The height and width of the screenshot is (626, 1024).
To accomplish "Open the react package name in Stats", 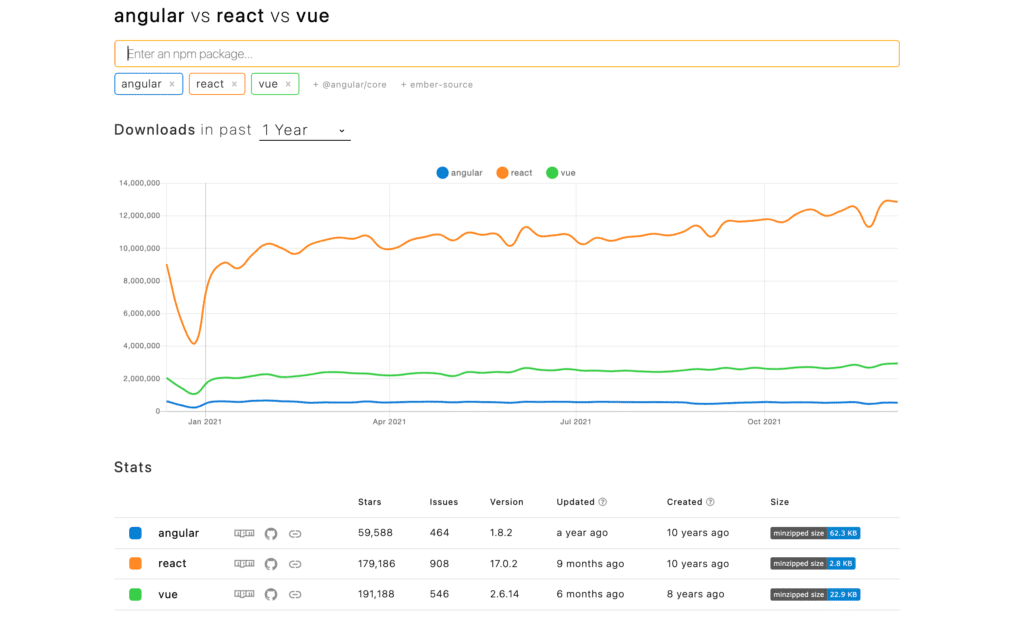I will click(x=172, y=563).
